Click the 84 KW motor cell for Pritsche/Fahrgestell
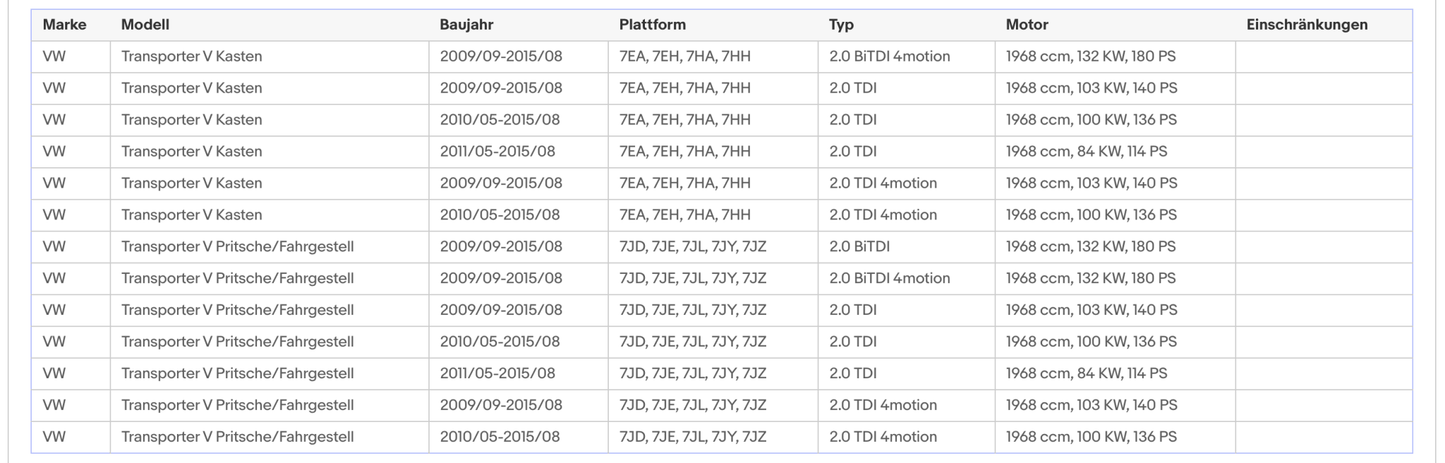 coord(1087,374)
